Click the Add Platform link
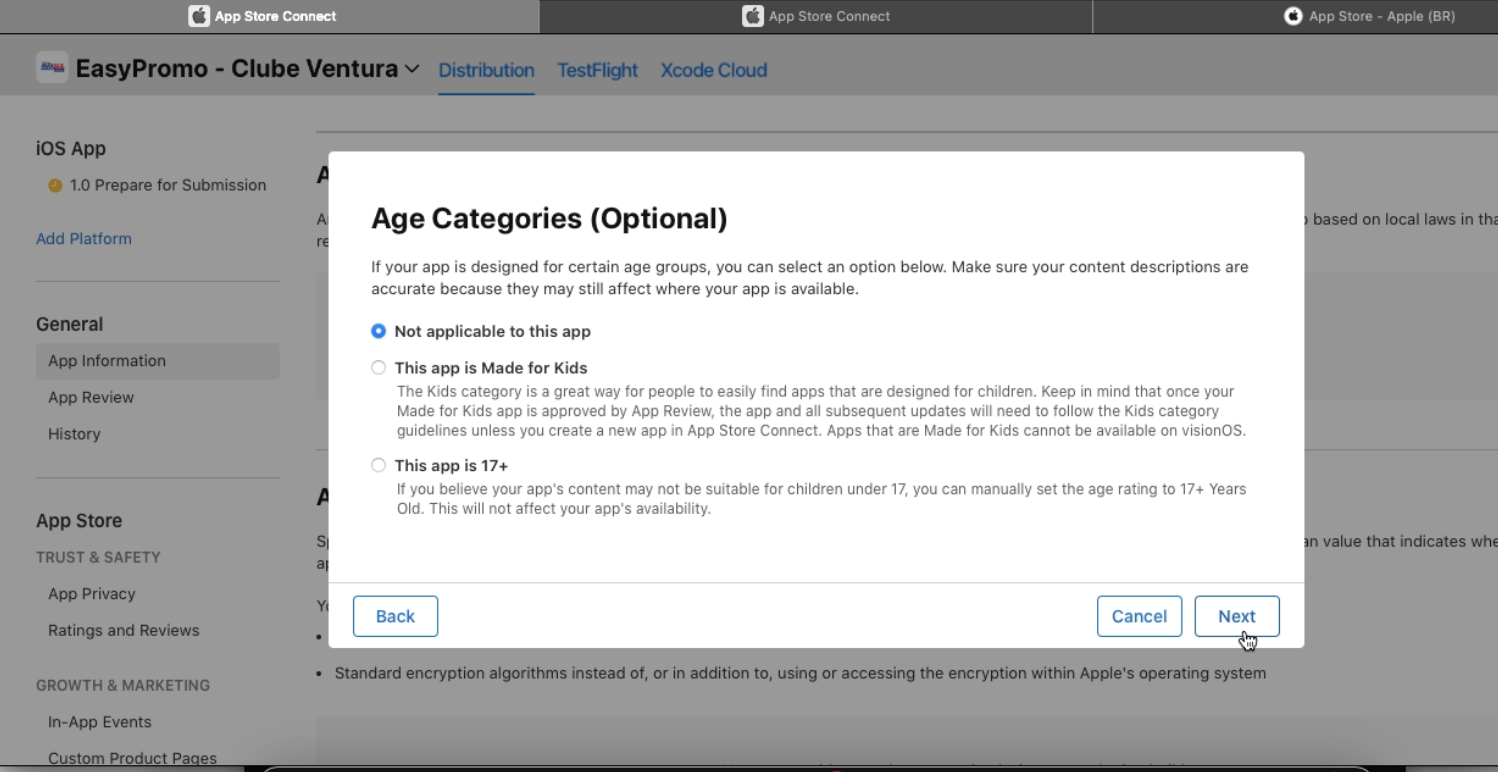This screenshot has width=1498, height=772. tap(84, 238)
